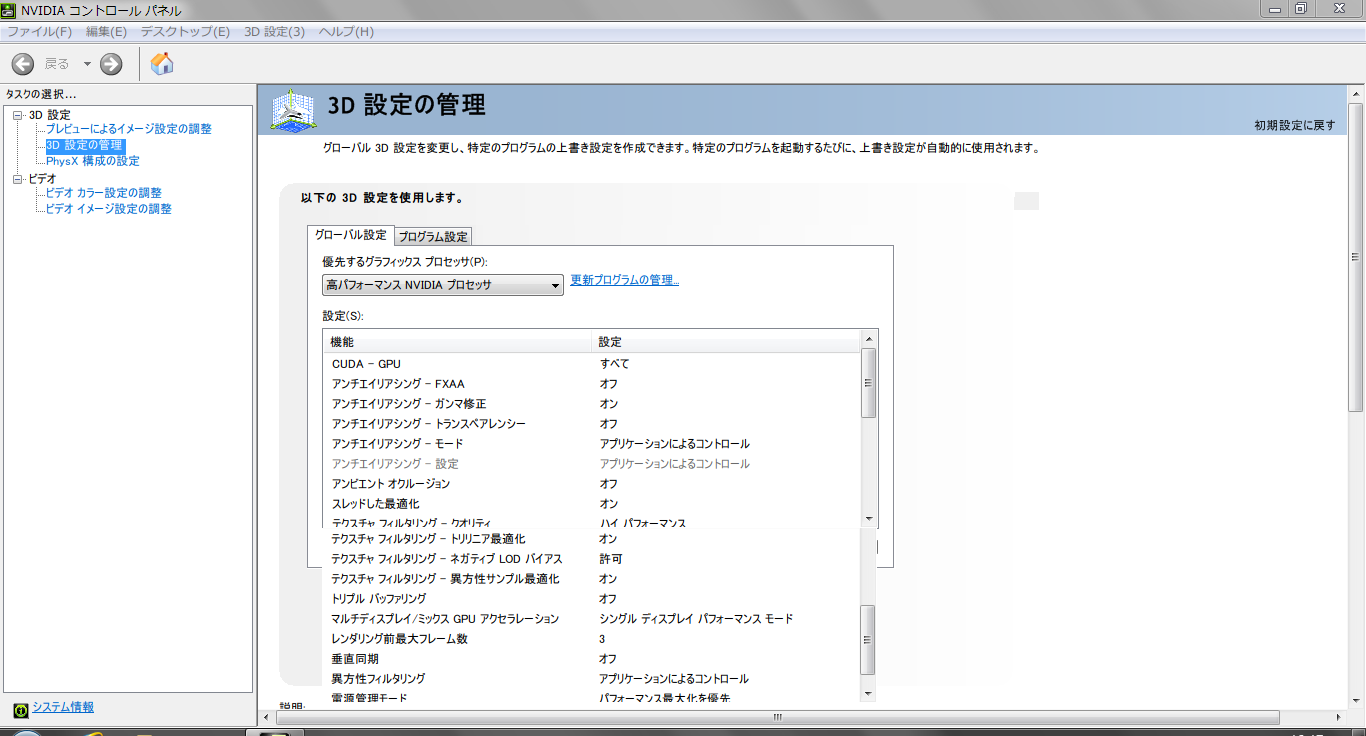Select PhysX 構成の設定 in the task tree
Viewport: 1366px width, 736px height.
click(x=93, y=161)
